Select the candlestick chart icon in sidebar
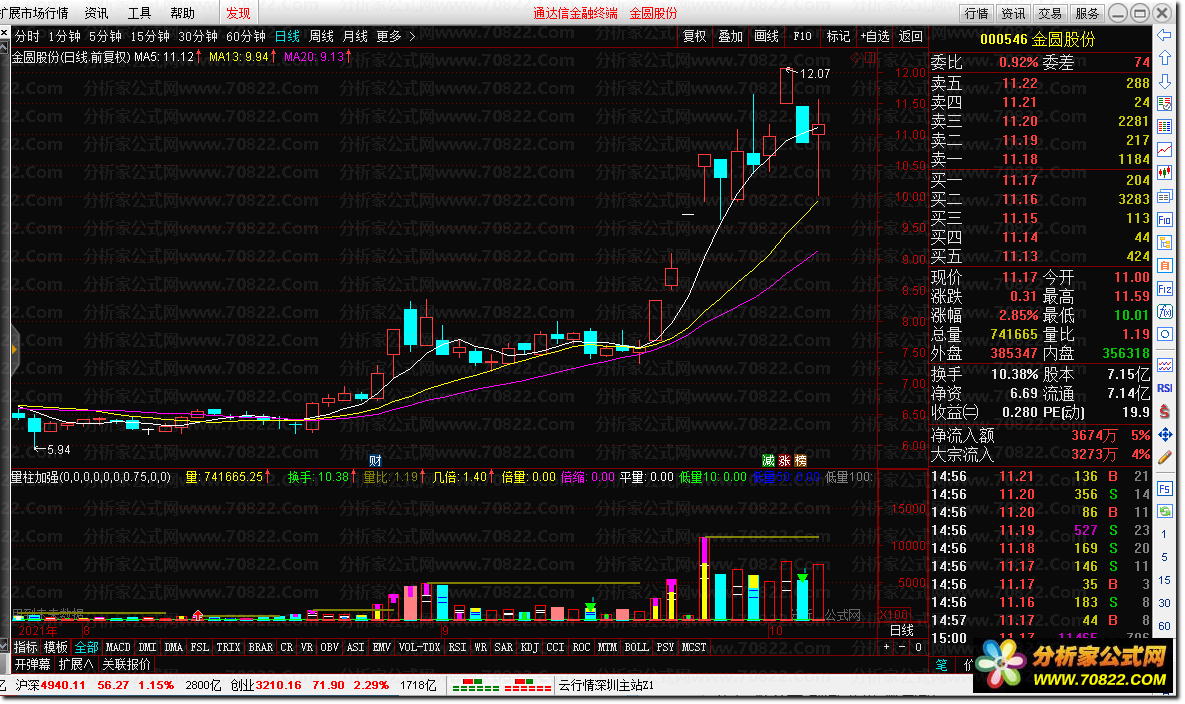Image resolution: width=1185 pixels, height=704 pixels. [1165, 173]
